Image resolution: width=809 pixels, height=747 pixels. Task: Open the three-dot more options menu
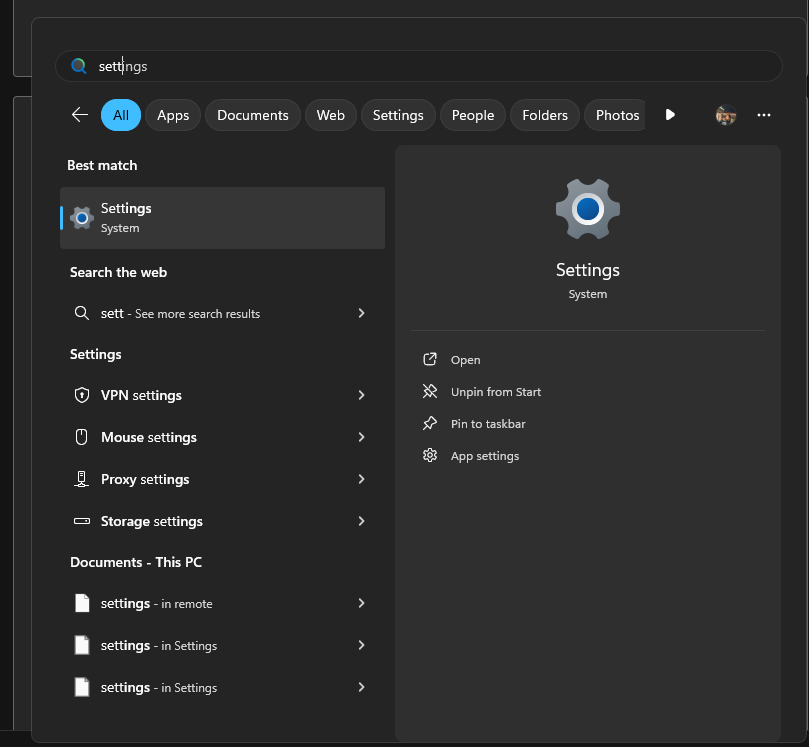[764, 115]
